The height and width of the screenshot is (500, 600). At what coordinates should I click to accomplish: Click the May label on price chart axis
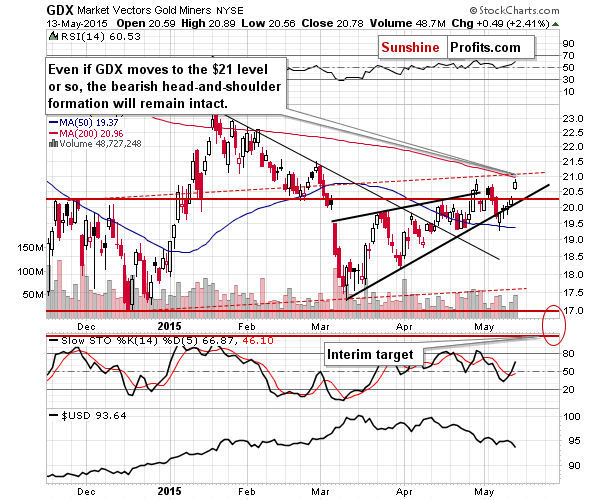tap(484, 326)
